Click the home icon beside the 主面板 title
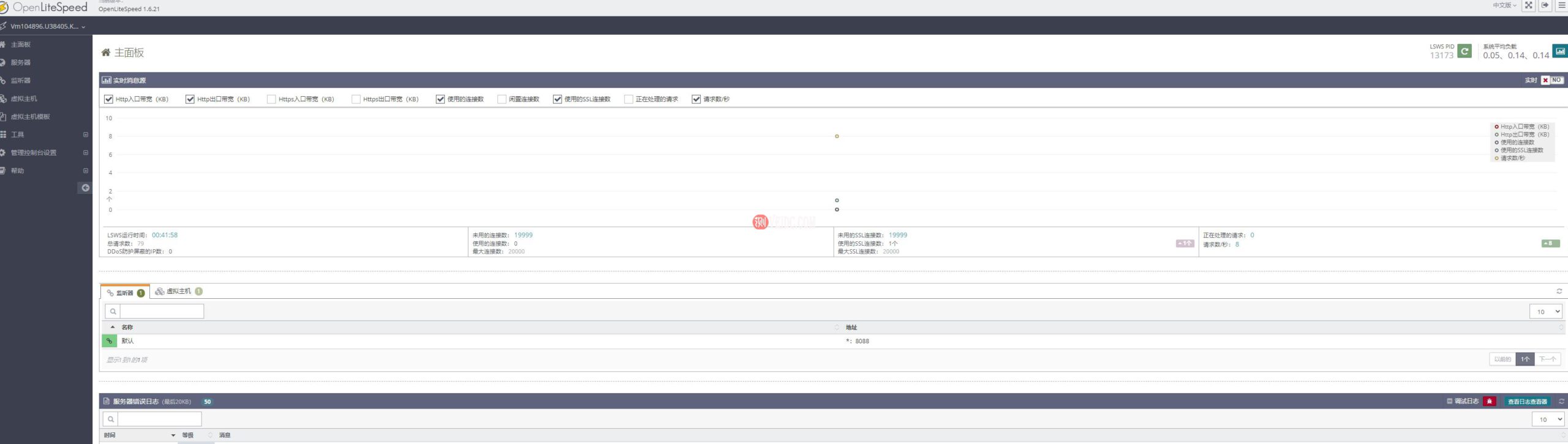This screenshot has height=444, width=1568. [106, 53]
